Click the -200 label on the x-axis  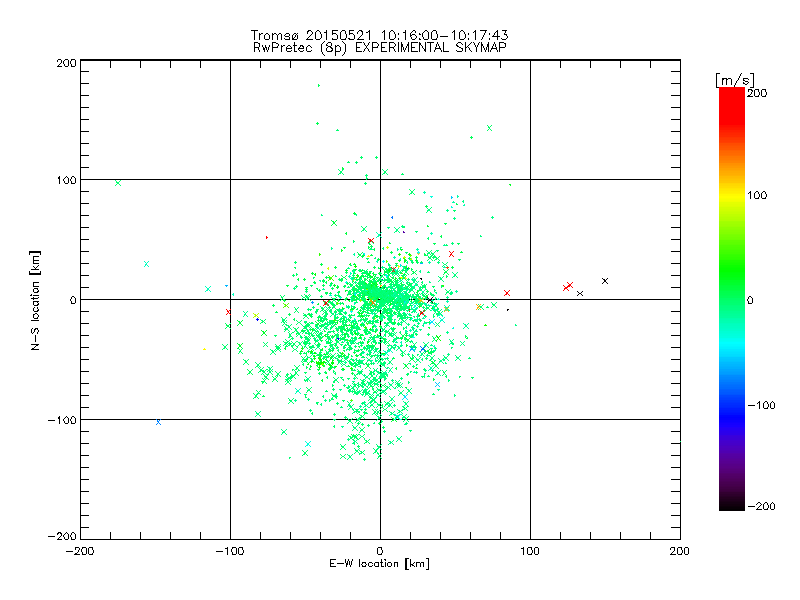(80, 551)
